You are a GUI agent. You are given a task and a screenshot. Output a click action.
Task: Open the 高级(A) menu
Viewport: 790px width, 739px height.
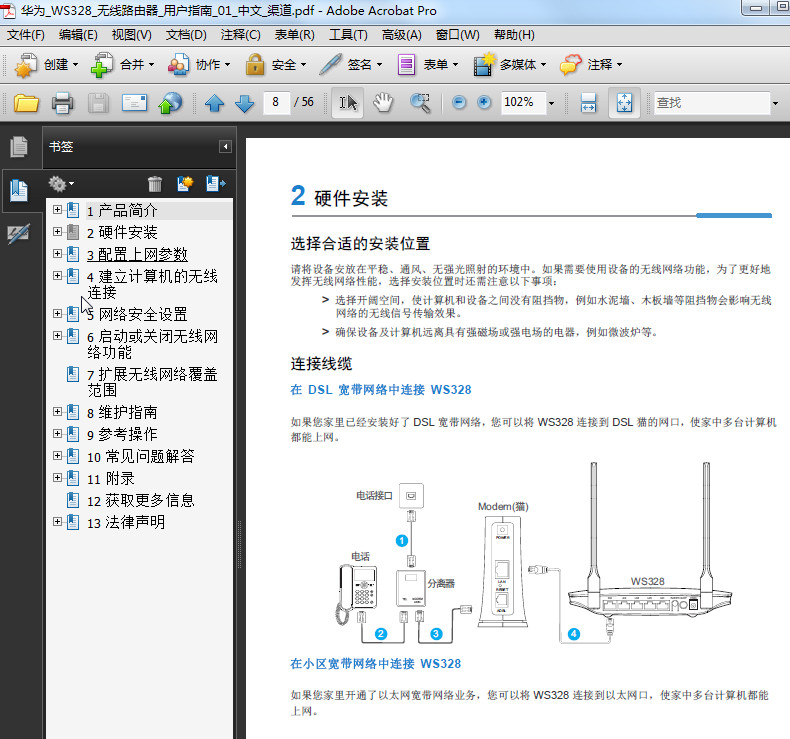(402, 35)
